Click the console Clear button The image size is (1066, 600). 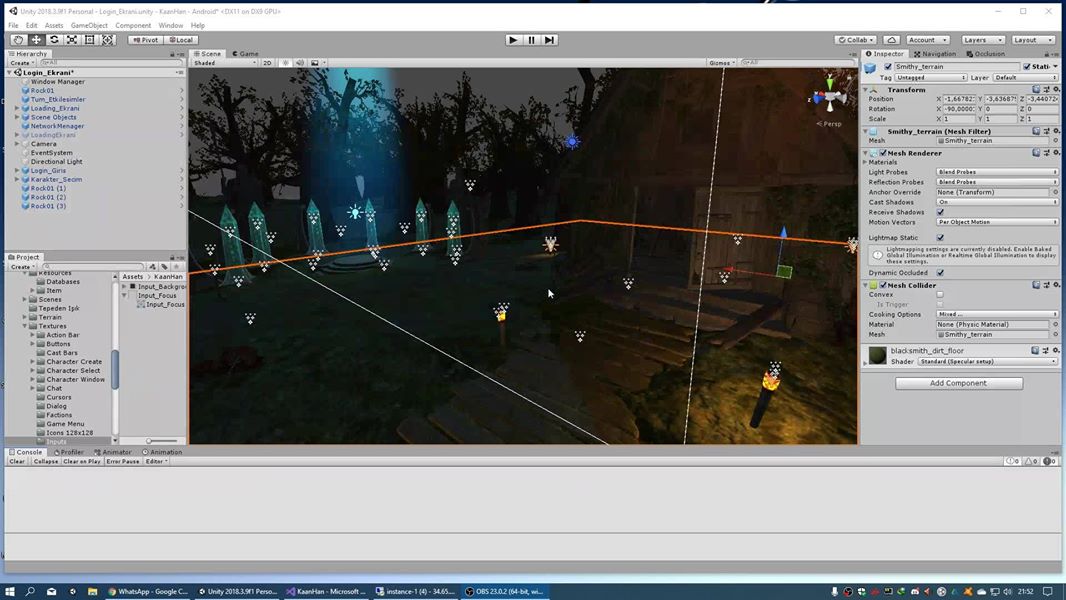point(17,461)
